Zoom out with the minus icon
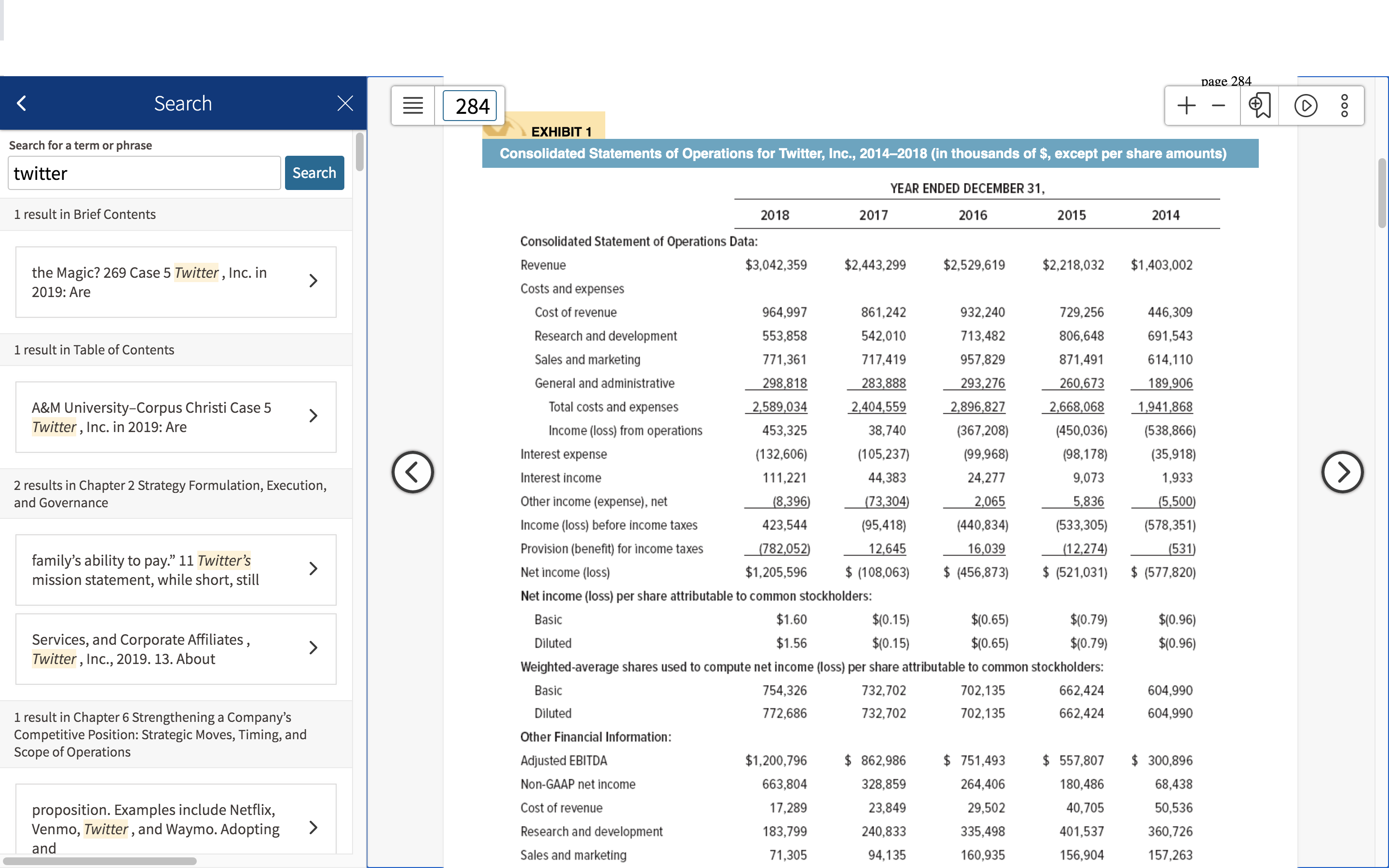 click(x=1219, y=106)
